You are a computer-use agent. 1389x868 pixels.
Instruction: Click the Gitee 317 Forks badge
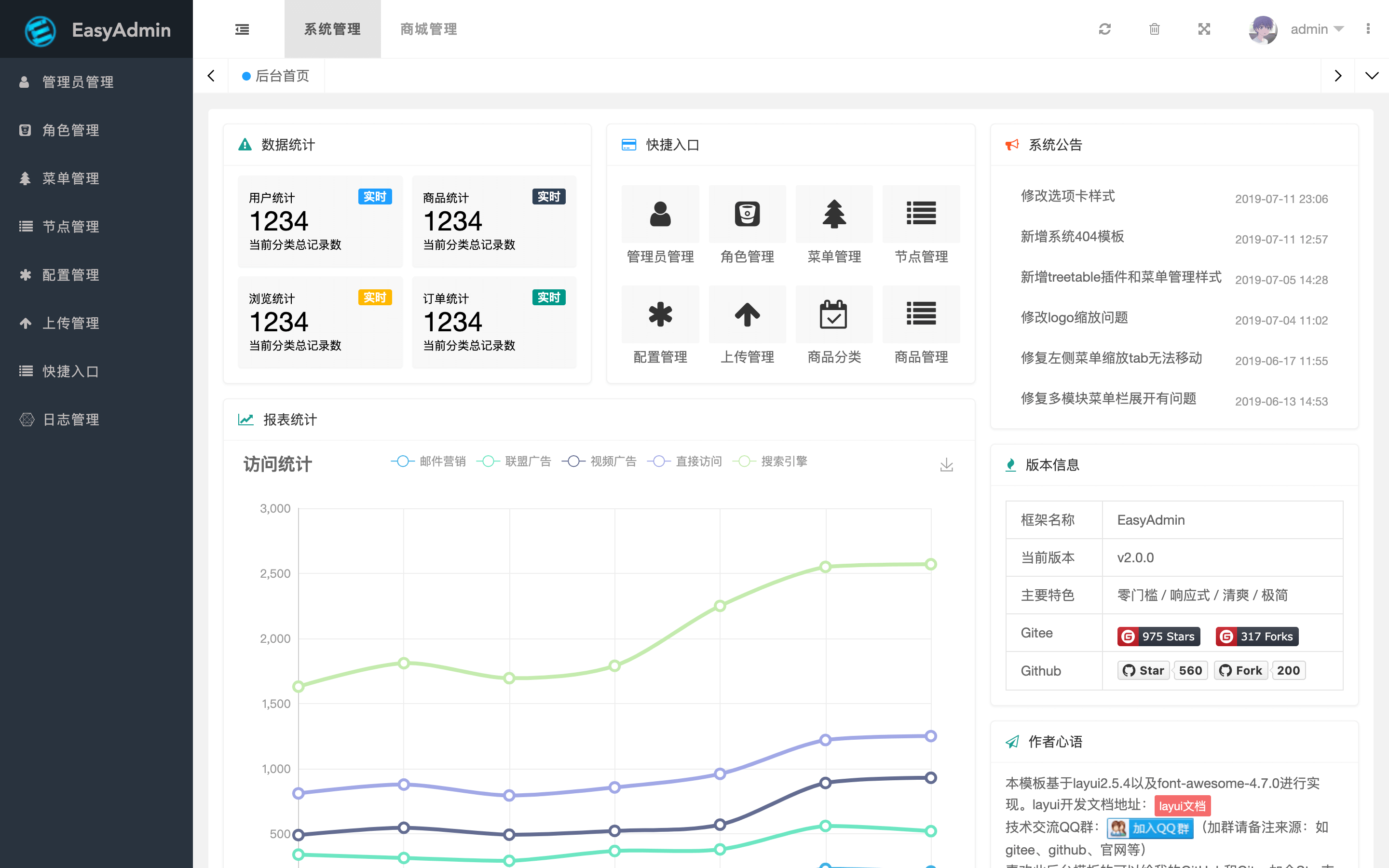pyautogui.click(x=1257, y=636)
